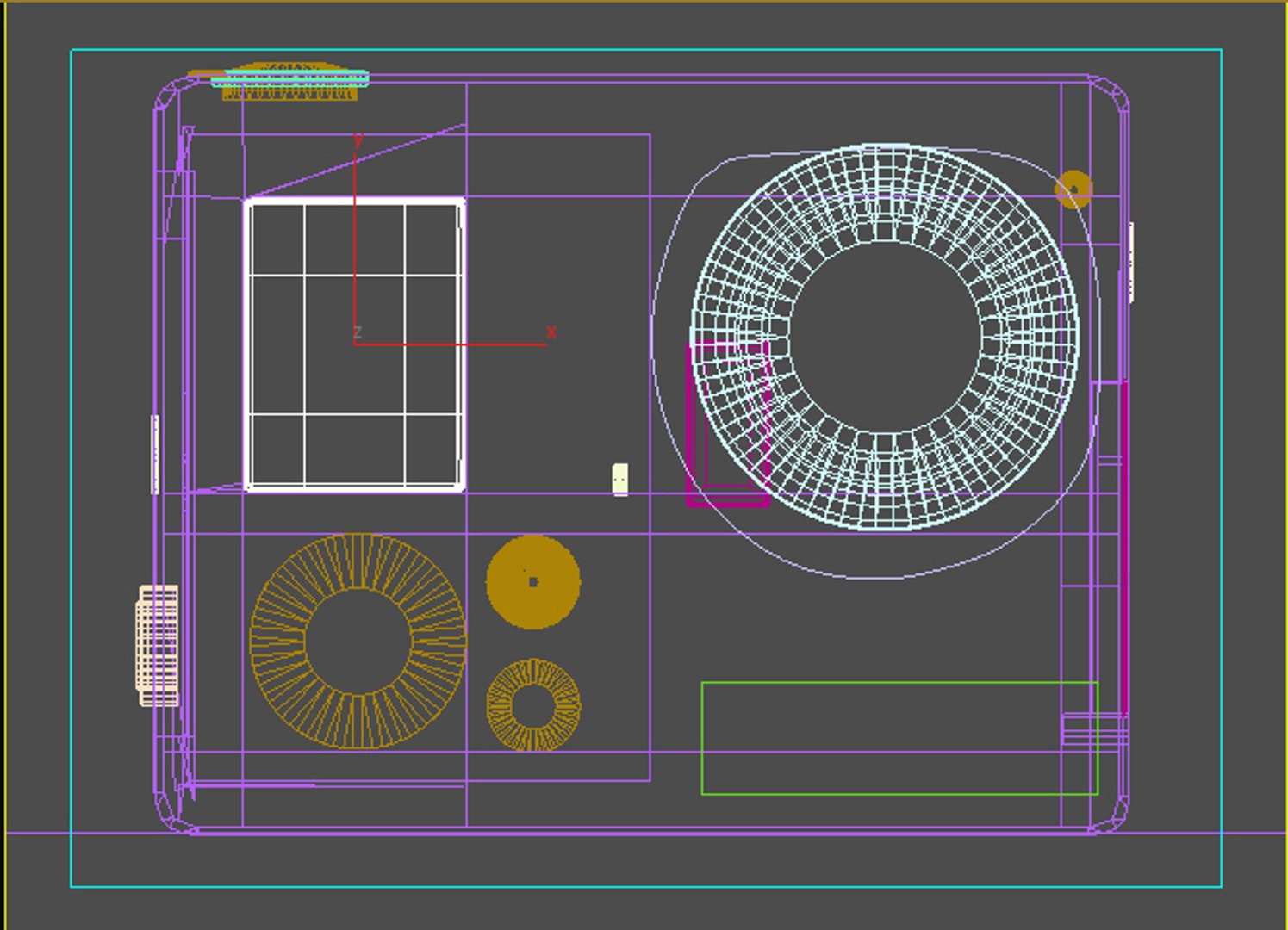Screen dimensions: 1288x930
Task: Select the small orange ribbed ring
Action: tap(533, 705)
